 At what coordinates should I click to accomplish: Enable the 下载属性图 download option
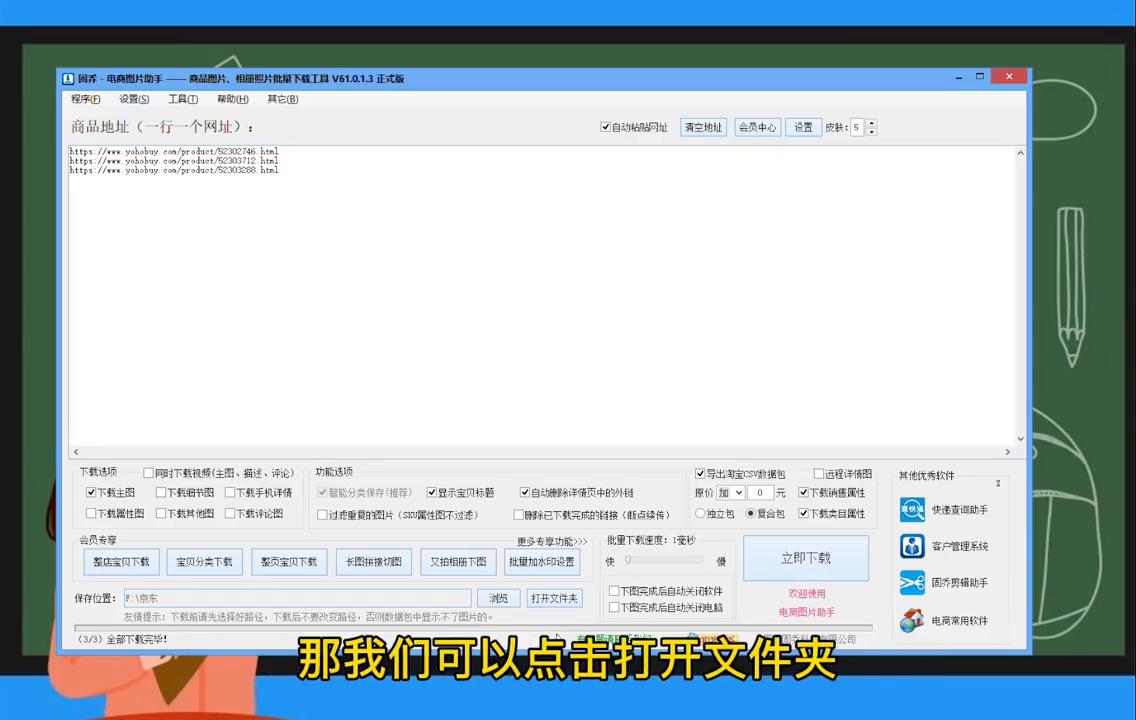click(92, 513)
